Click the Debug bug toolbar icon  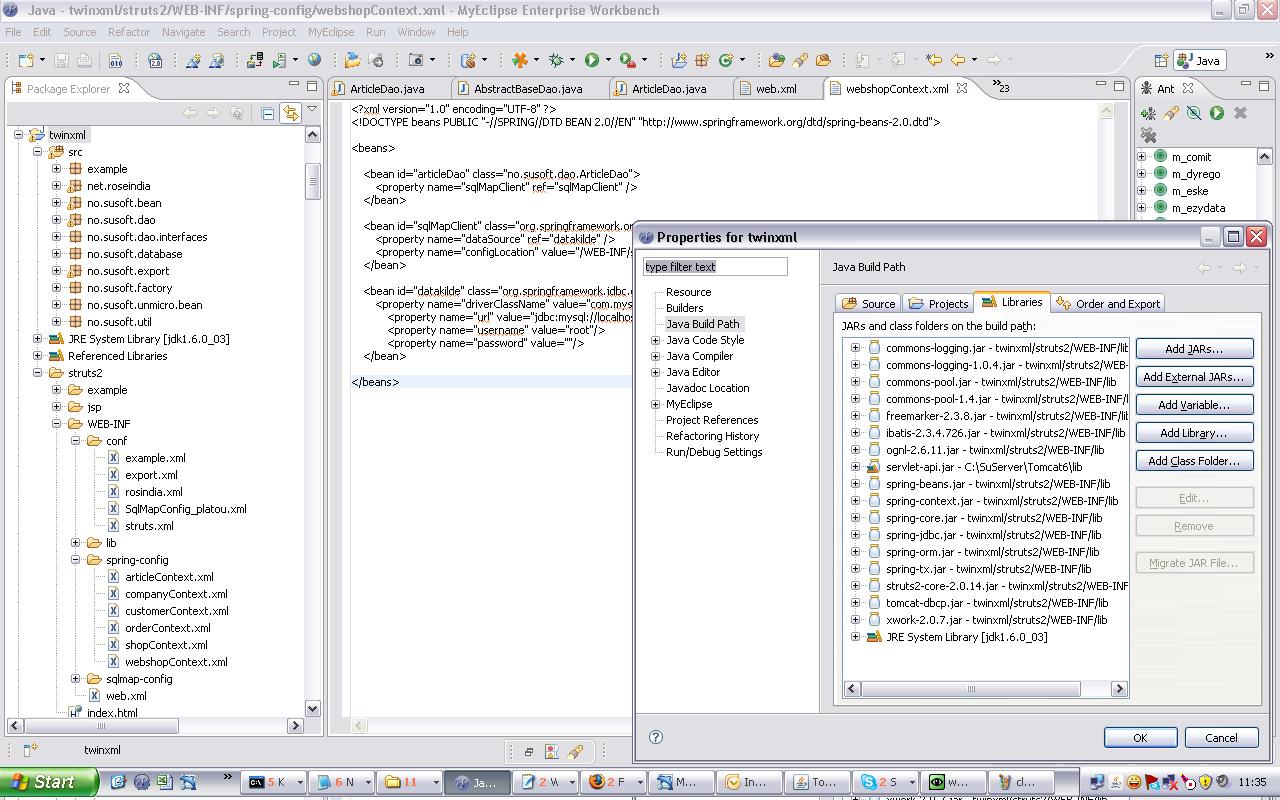[557, 60]
